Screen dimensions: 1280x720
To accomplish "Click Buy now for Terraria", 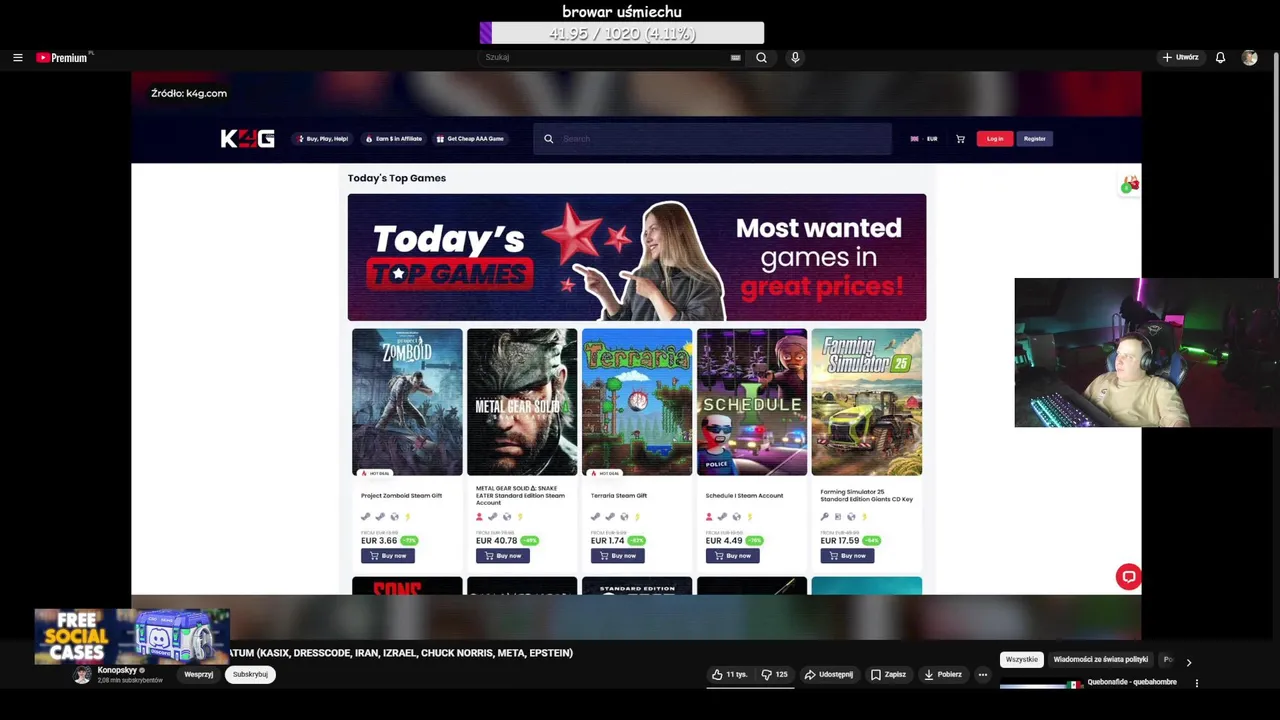I will click(x=617, y=556).
